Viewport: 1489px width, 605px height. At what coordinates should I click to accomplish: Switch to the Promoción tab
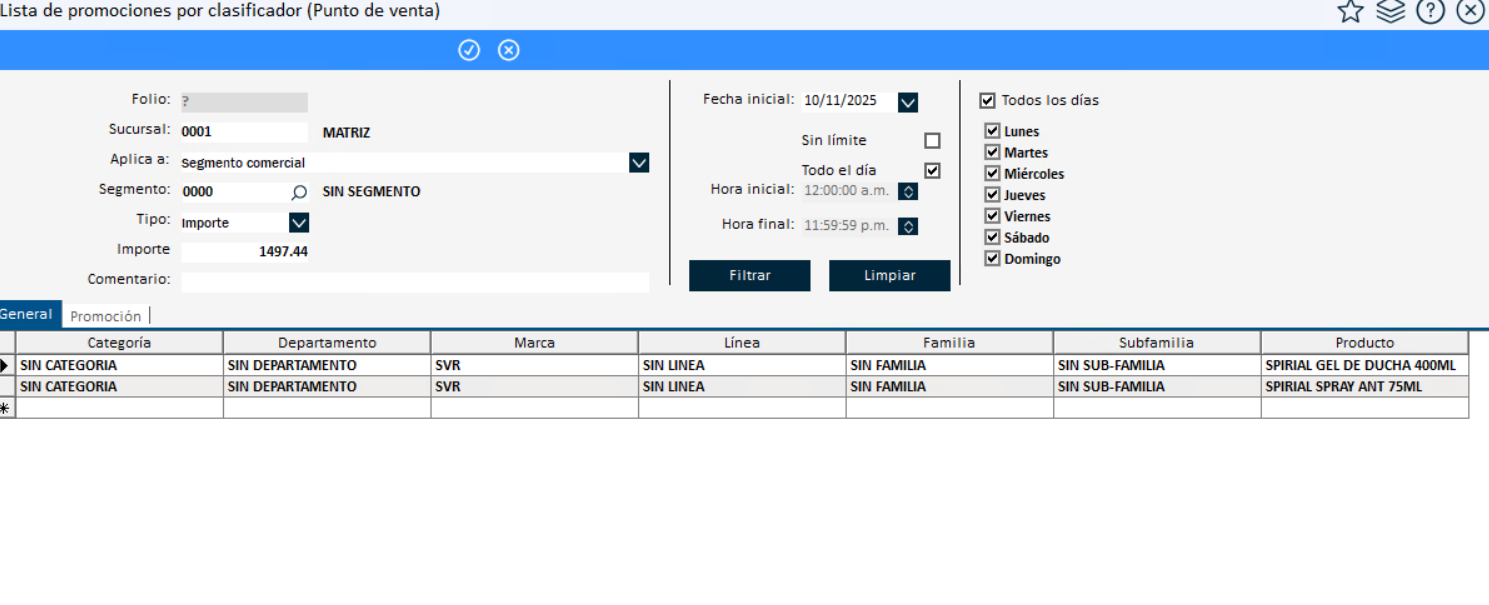[106, 316]
